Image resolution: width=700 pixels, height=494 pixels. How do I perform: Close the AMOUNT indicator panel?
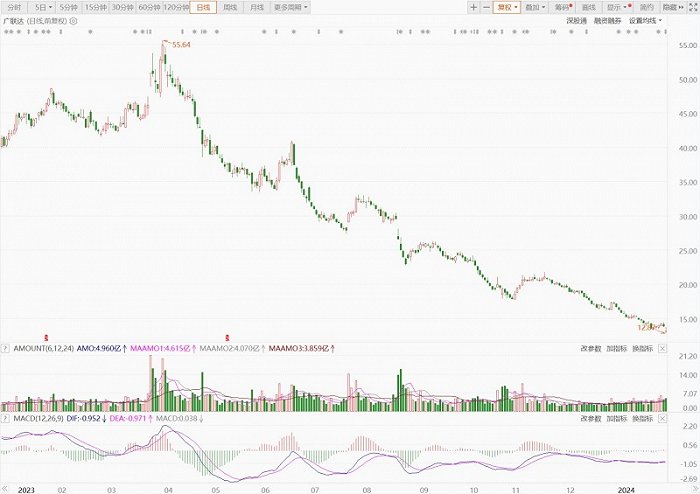[x=662, y=349]
